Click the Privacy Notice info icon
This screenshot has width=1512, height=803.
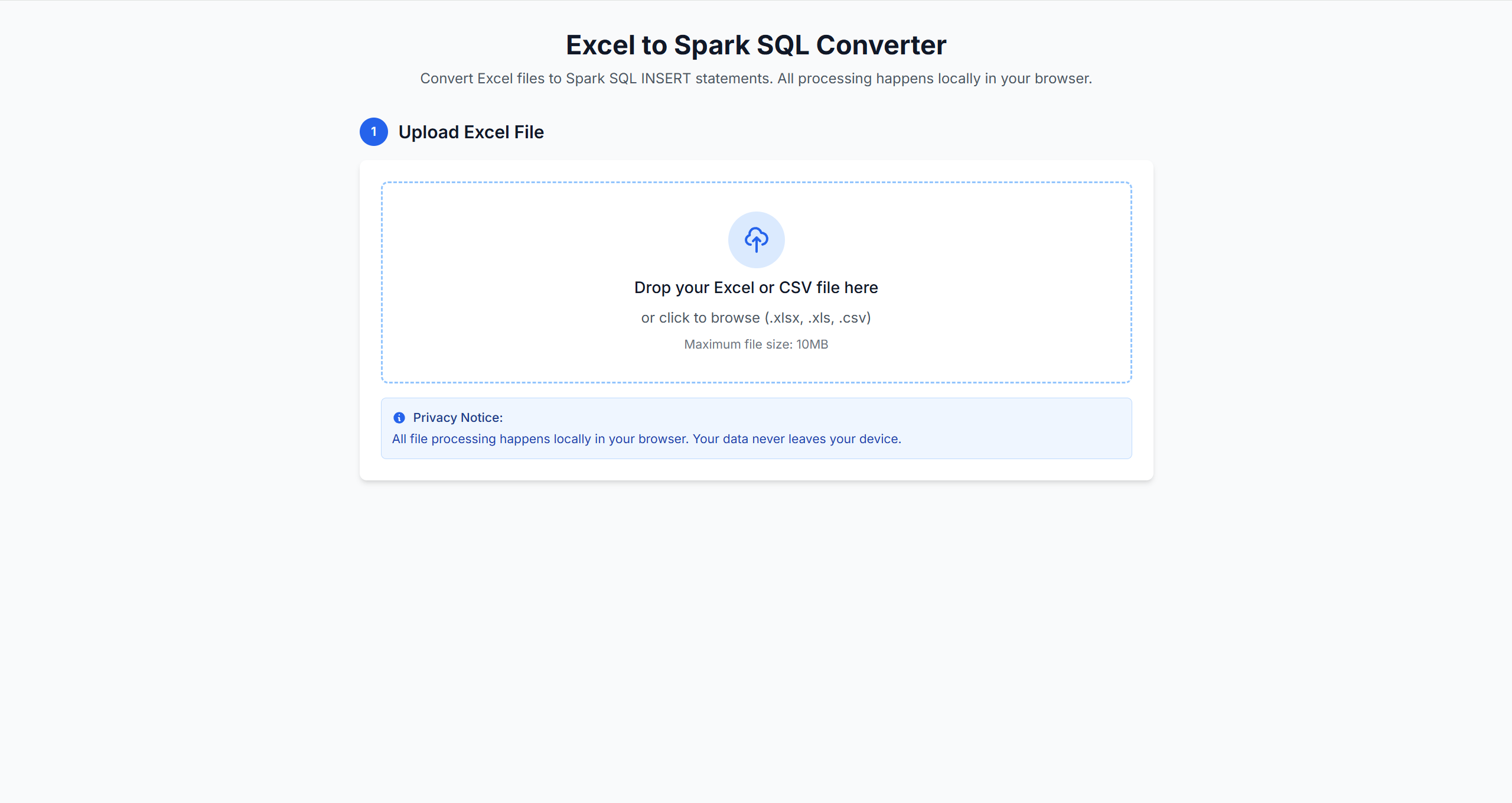click(x=399, y=418)
